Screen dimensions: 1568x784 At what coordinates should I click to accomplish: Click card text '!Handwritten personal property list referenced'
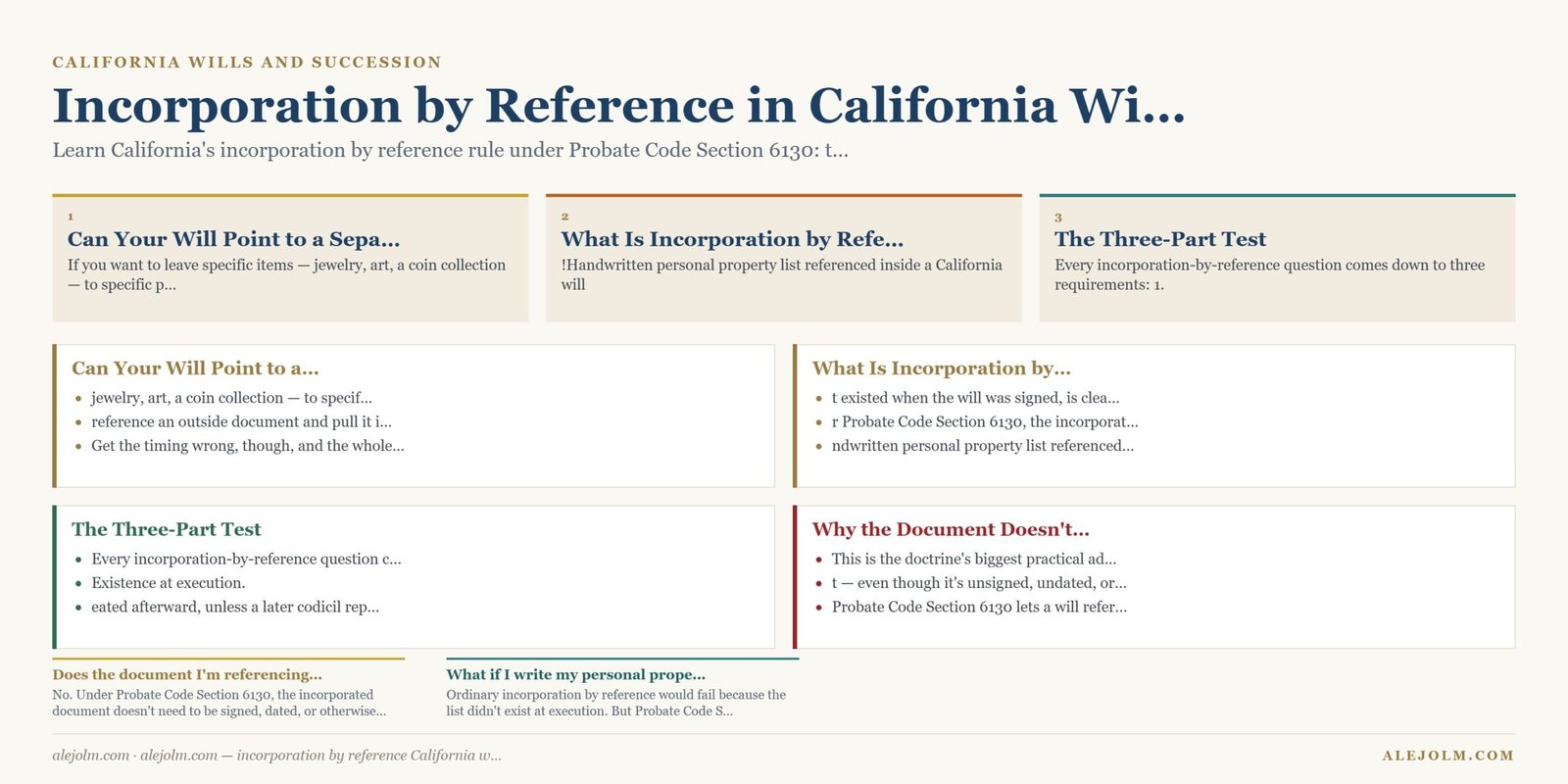point(781,274)
